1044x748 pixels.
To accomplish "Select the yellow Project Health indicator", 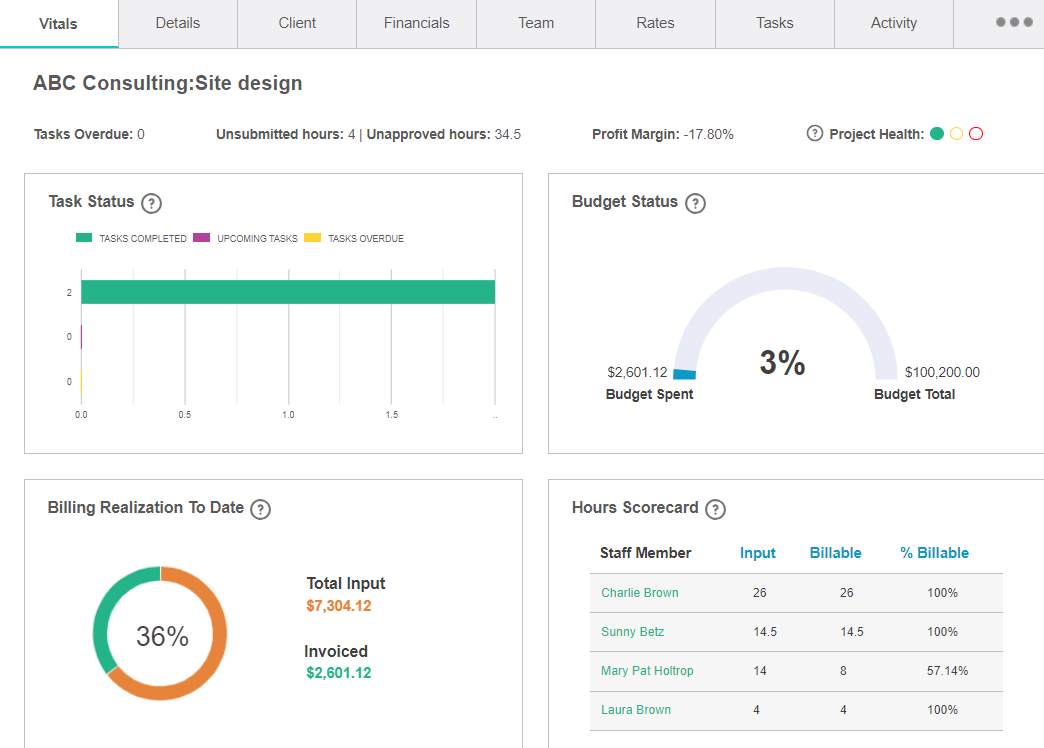I will click(957, 134).
